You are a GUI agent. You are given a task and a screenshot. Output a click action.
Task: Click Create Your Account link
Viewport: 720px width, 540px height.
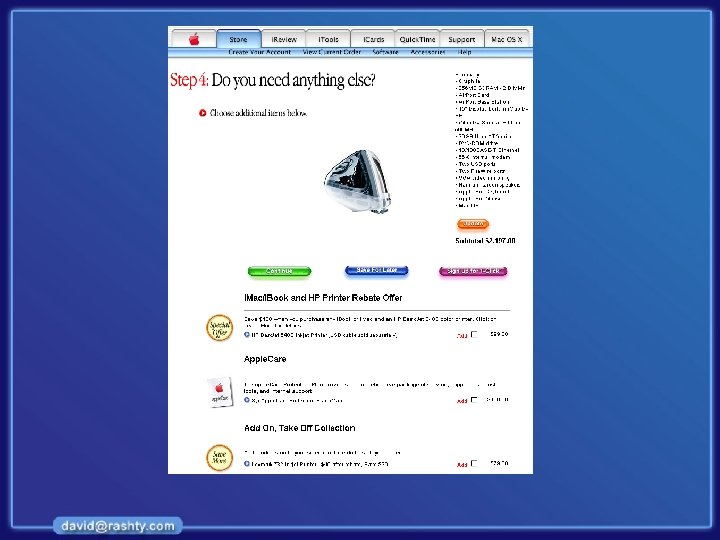coord(259,52)
